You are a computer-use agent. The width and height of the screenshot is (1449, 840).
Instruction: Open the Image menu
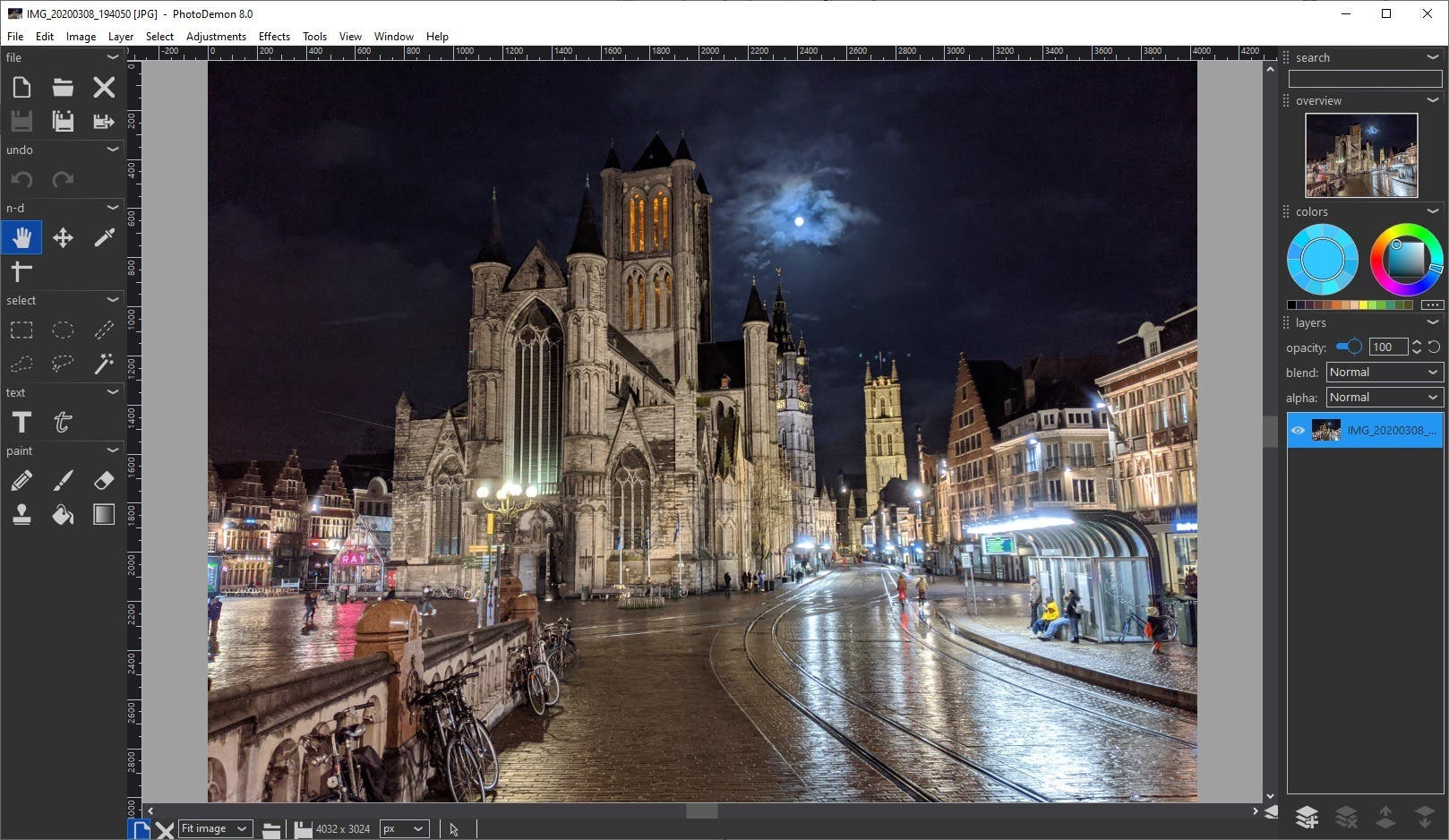(81, 37)
